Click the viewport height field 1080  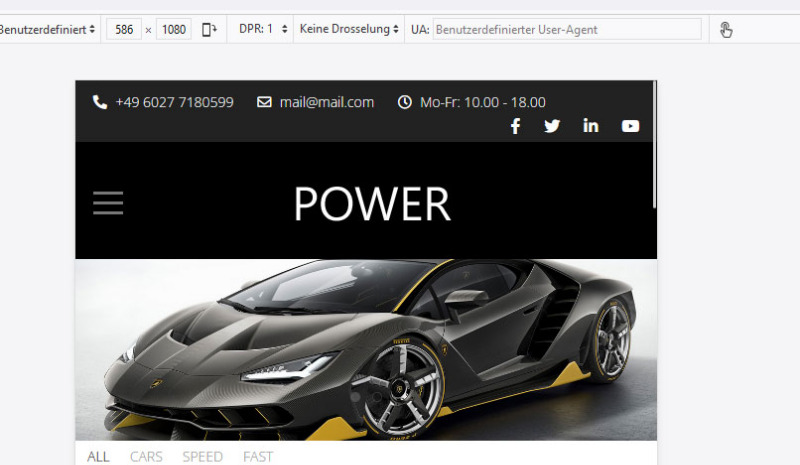coord(173,30)
